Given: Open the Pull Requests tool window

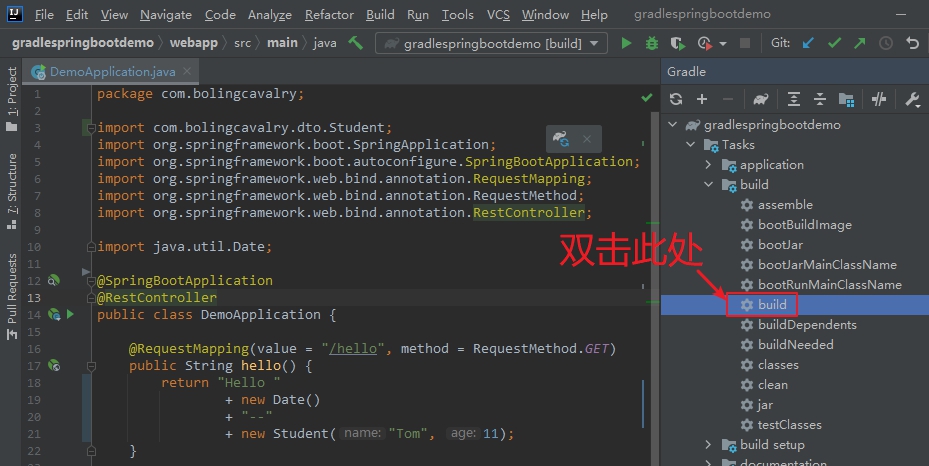Looking at the screenshot, I should click(12, 297).
